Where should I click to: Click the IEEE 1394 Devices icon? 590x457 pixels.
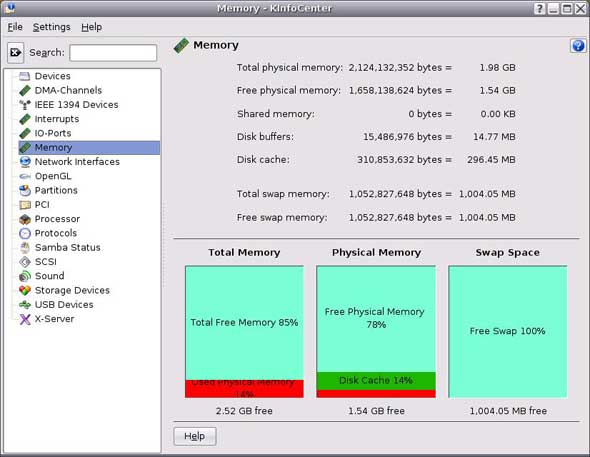click(25, 105)
